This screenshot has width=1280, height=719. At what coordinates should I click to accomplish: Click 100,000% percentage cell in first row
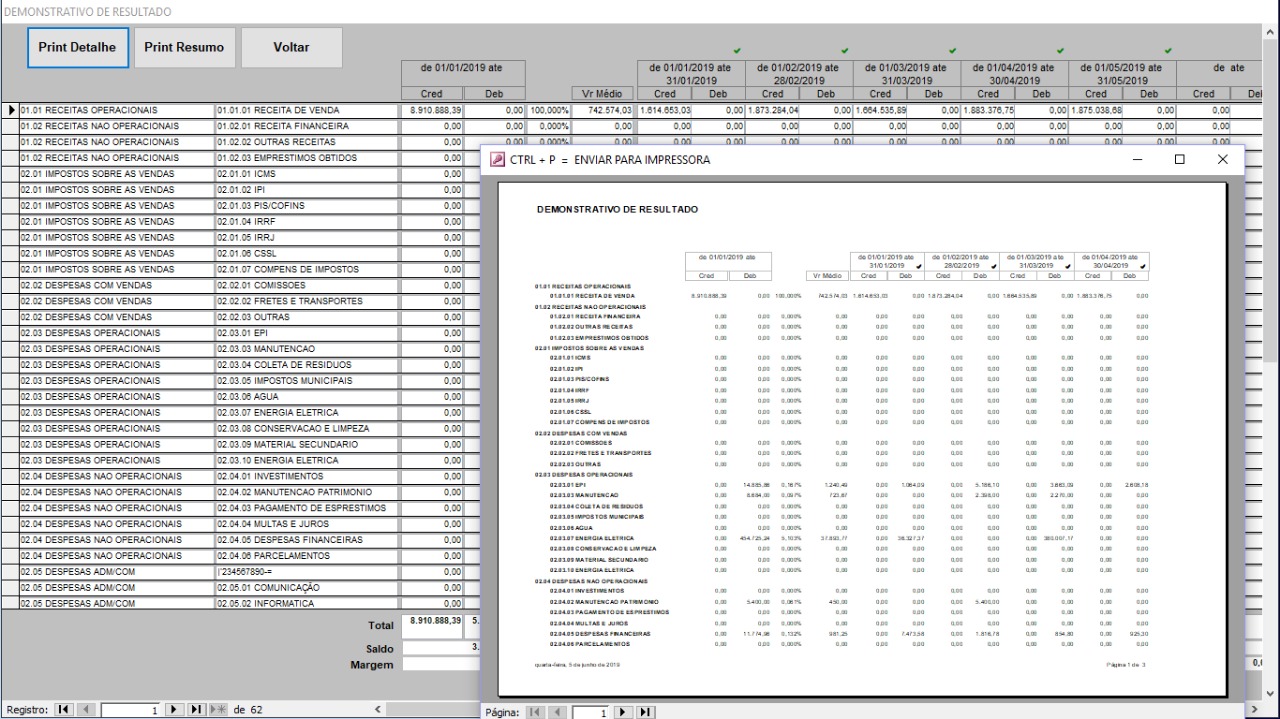pyautogui.click(x=548, y=110)
